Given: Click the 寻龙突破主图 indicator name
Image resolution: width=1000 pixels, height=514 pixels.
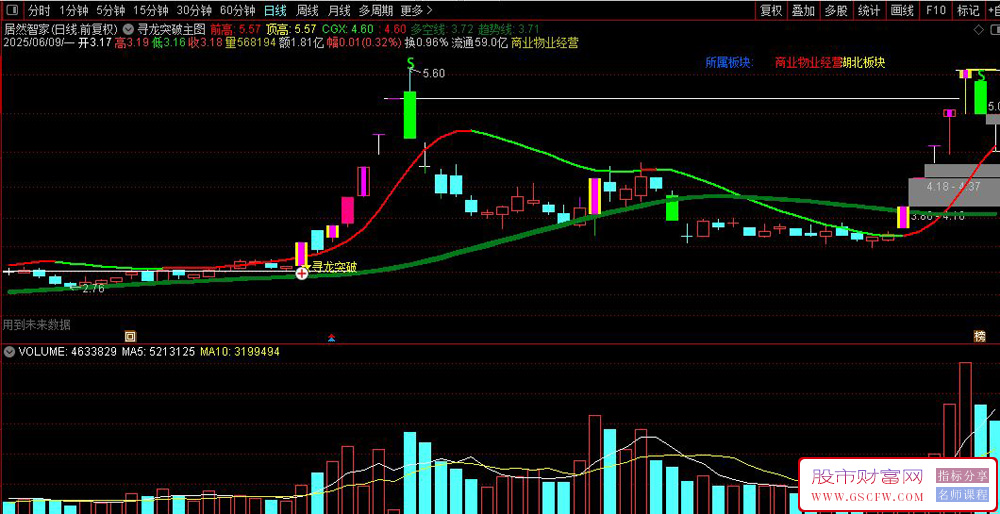Looking at the screenshot, I should click(x=172, y=29).
